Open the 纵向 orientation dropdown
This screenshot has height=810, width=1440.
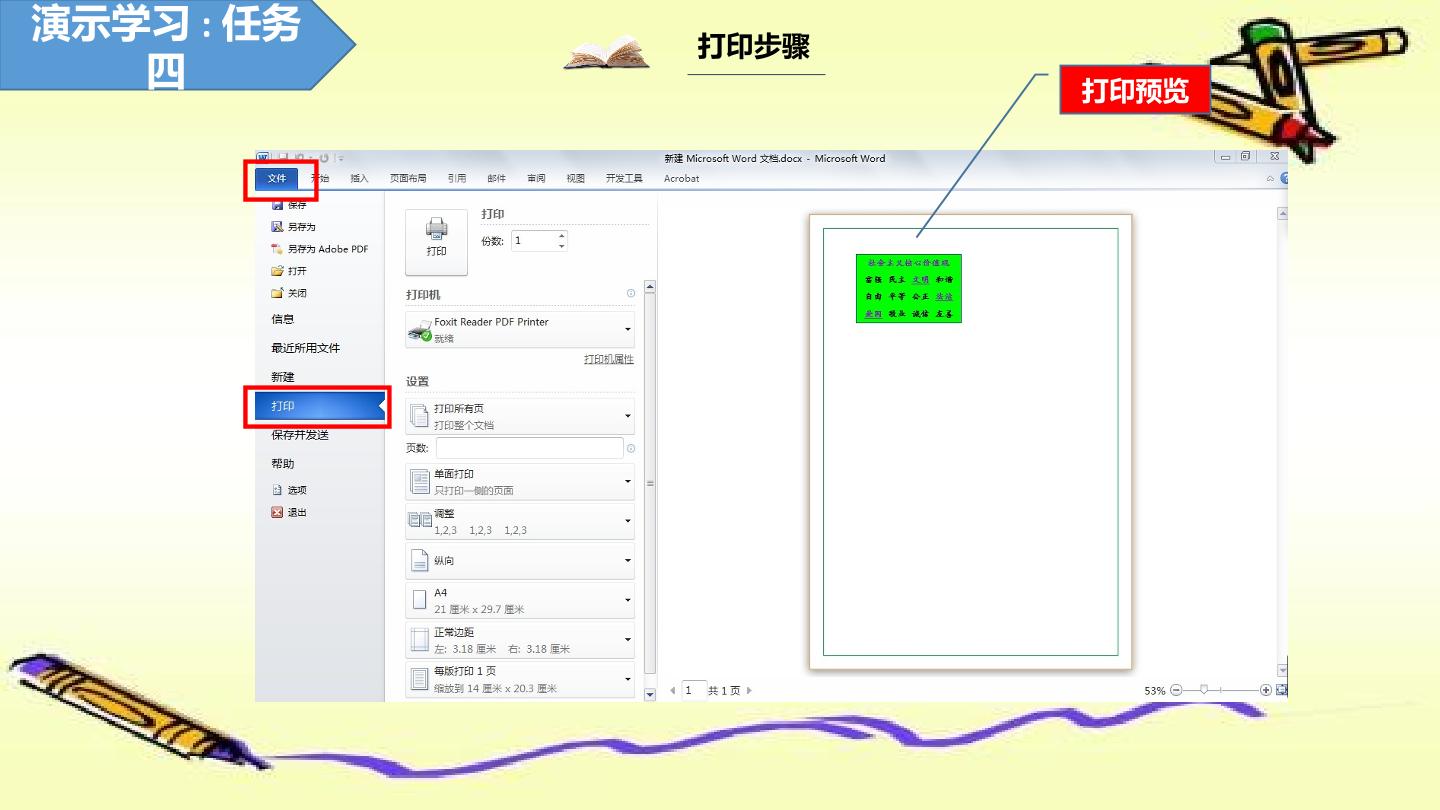coord(520,561)
